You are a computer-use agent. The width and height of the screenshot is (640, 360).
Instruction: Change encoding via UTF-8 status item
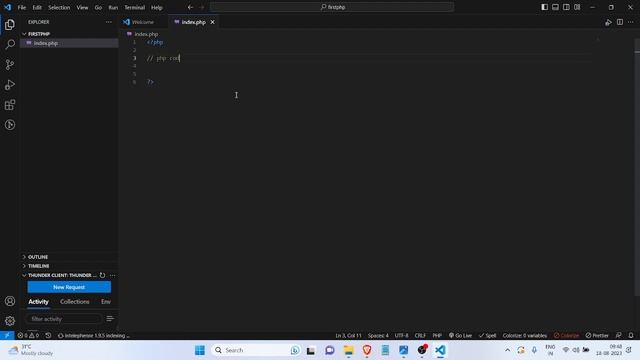coord(401,336)
